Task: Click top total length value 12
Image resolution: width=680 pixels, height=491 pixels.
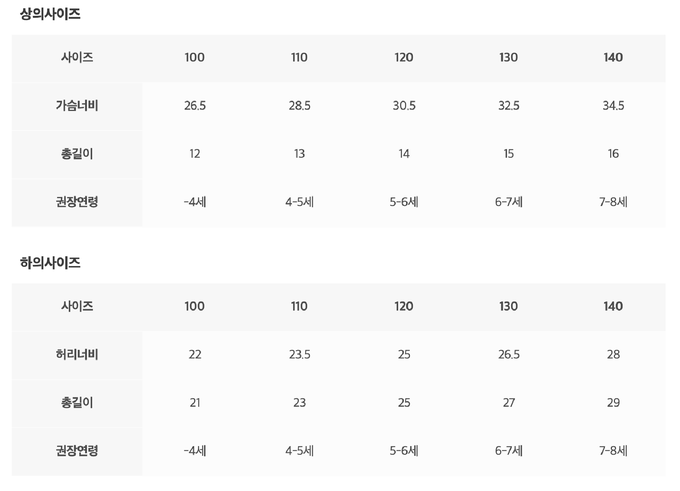Action: click(195, 154)
